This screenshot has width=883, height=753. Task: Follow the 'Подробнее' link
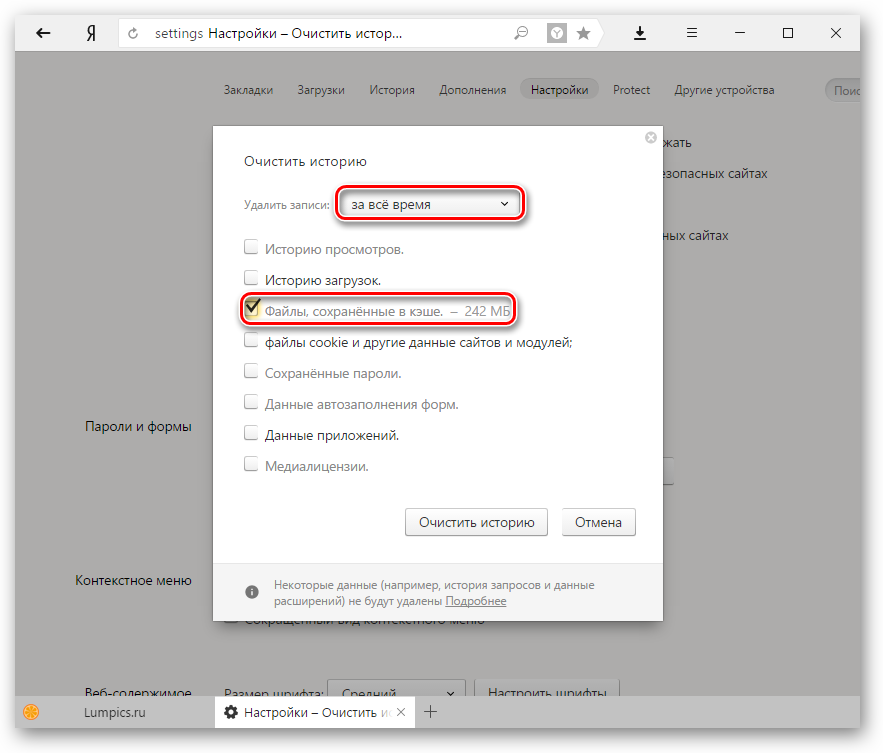[476, 601]
